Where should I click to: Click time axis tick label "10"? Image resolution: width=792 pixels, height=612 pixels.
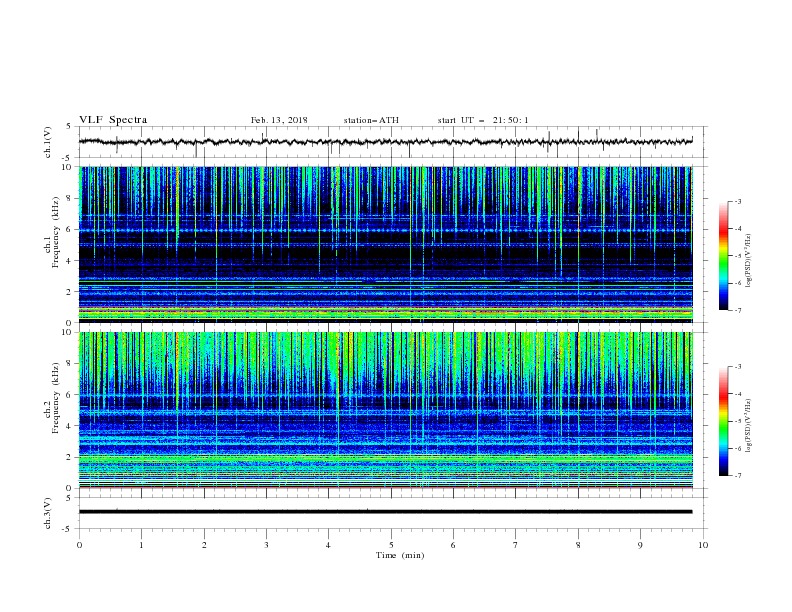click(703, 545)
